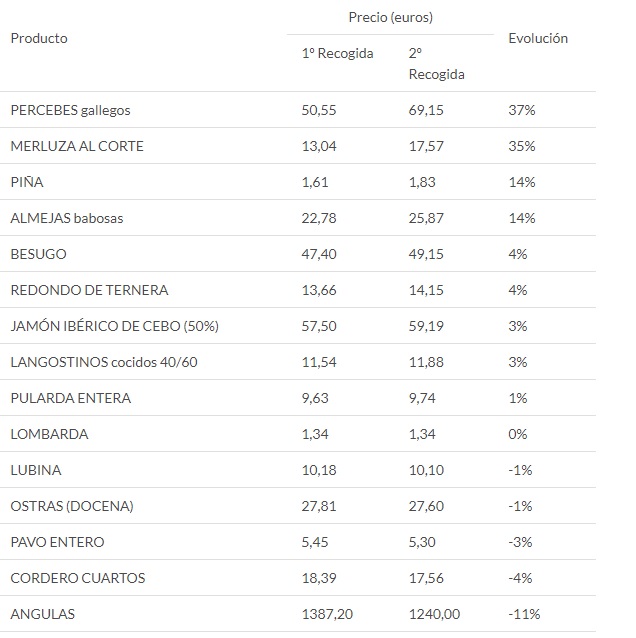Image resolution: width=636 pixels, height=638 pixels.
Task: Select the LUBINA product name
Action: [36, 470]
